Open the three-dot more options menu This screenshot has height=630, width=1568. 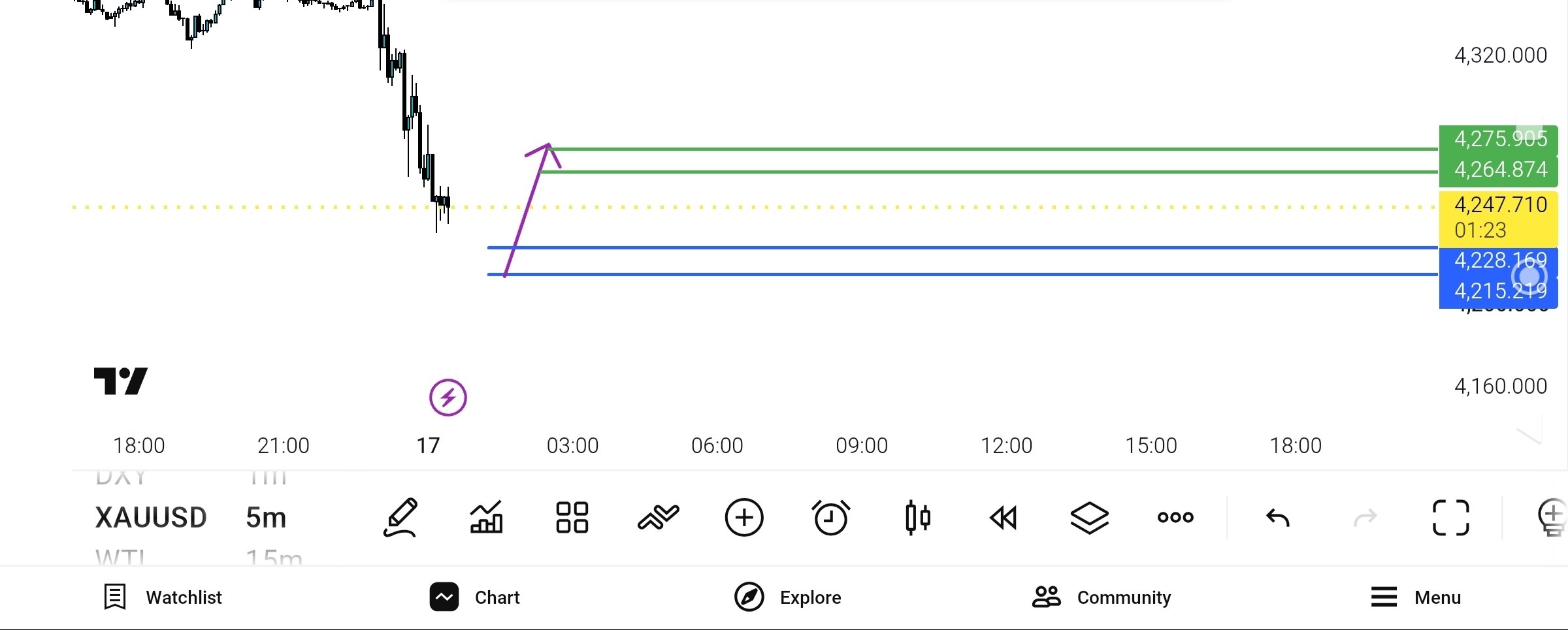point(1175,518)
